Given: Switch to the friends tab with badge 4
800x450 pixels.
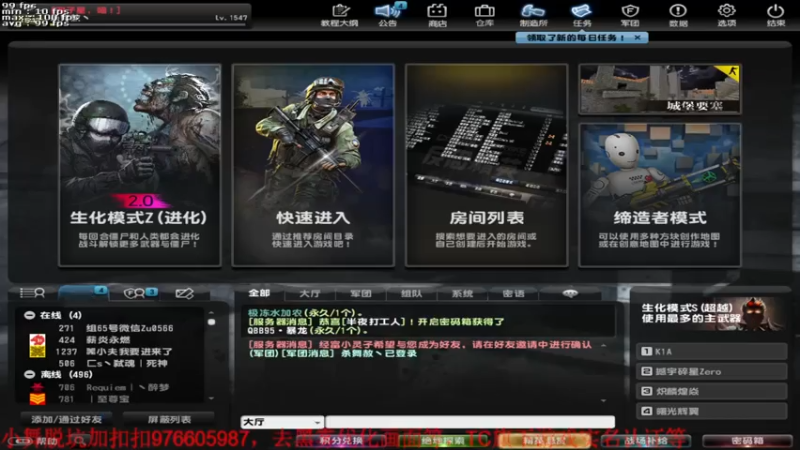Looking at the screenshot, I should tap(83, 293).
